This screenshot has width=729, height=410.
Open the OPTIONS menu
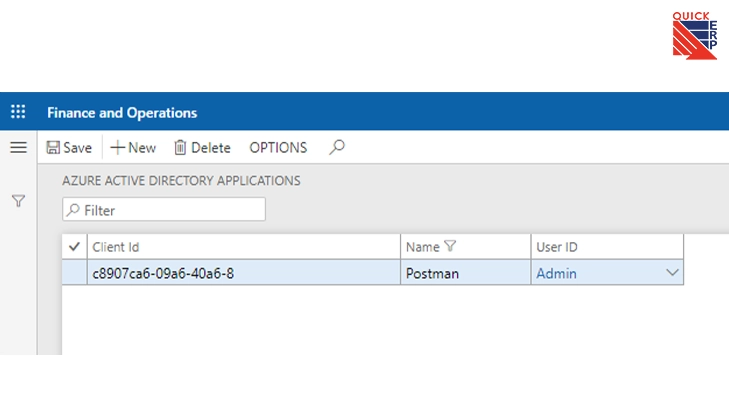coord(278,147)
